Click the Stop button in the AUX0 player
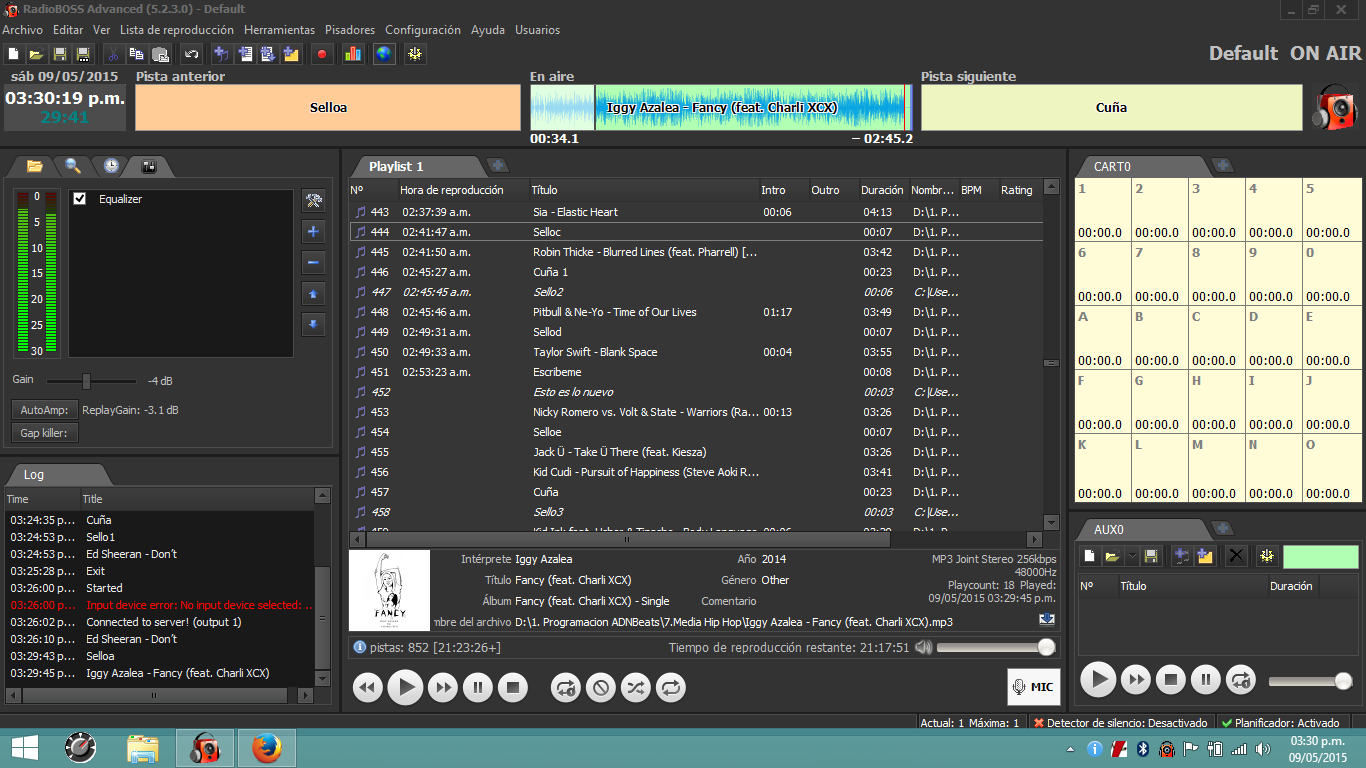The image size is (1366, 768). click(1170, 681)
